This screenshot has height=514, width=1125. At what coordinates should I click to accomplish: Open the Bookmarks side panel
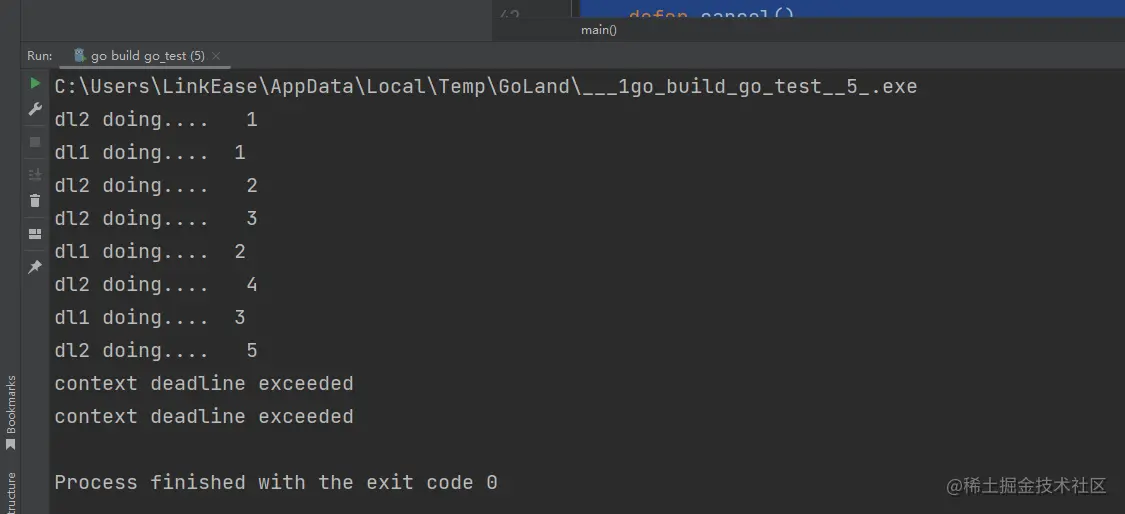coord(11,412)
